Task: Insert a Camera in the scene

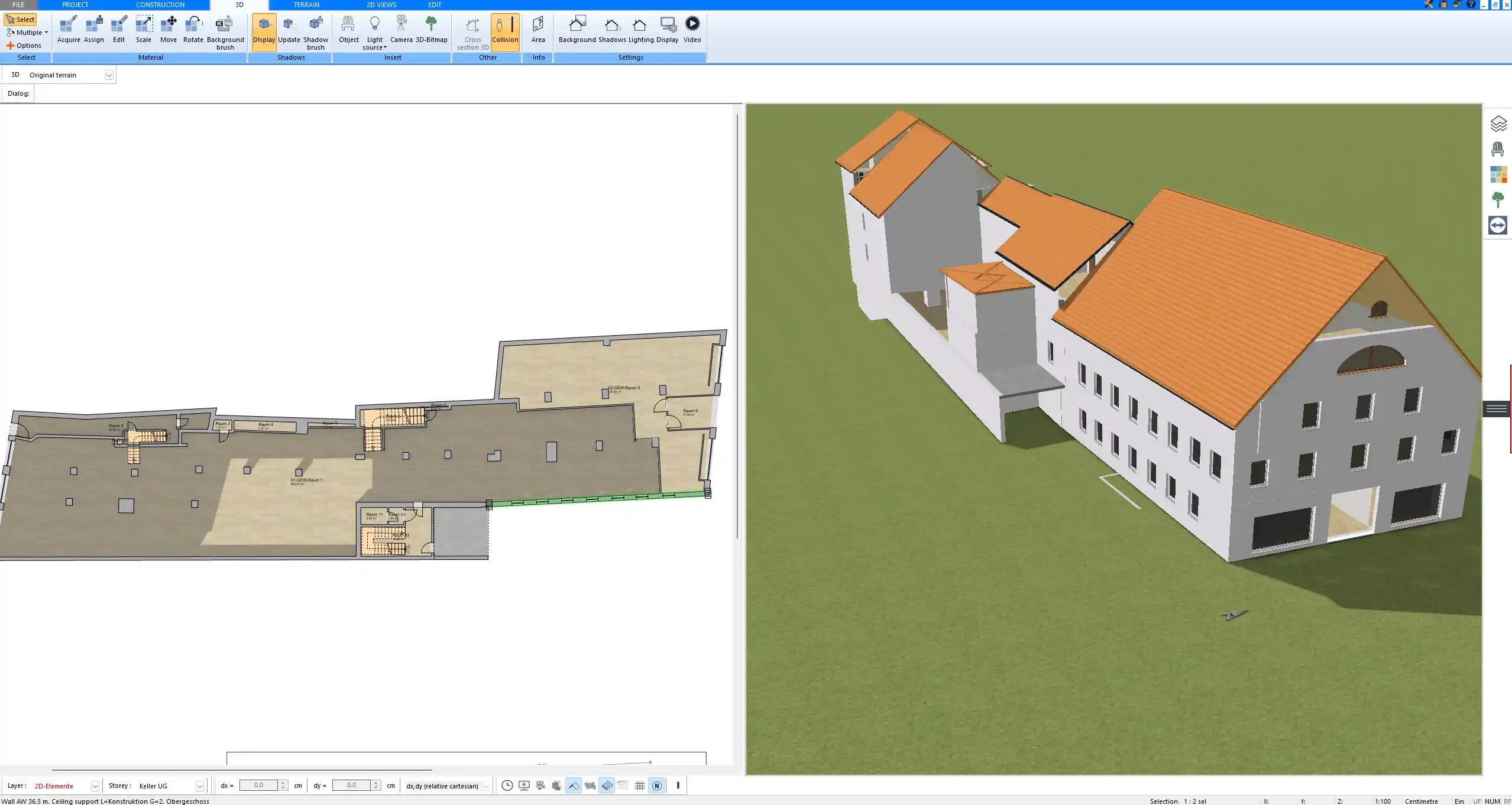Action: coord(401,30)
